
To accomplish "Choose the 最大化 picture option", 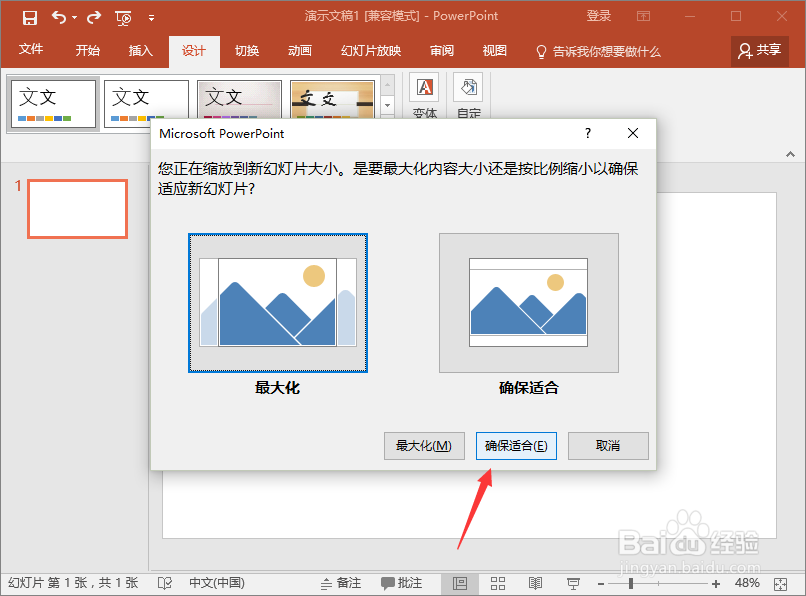I will point(278,303).
